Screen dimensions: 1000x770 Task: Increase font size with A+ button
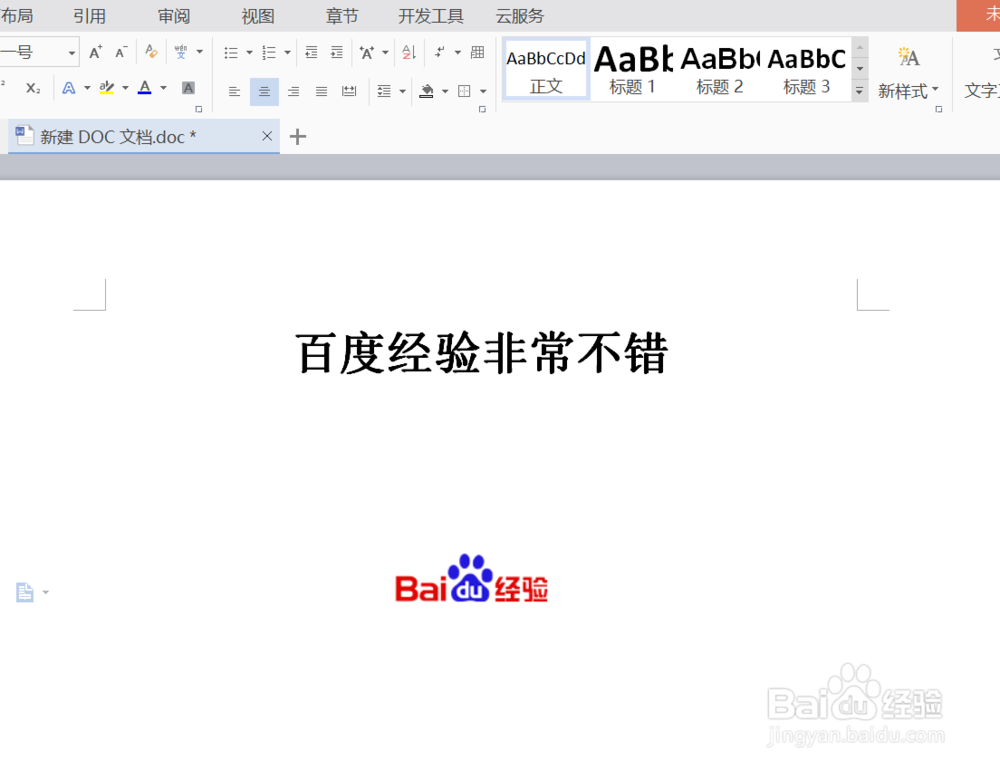click(96, 52)
